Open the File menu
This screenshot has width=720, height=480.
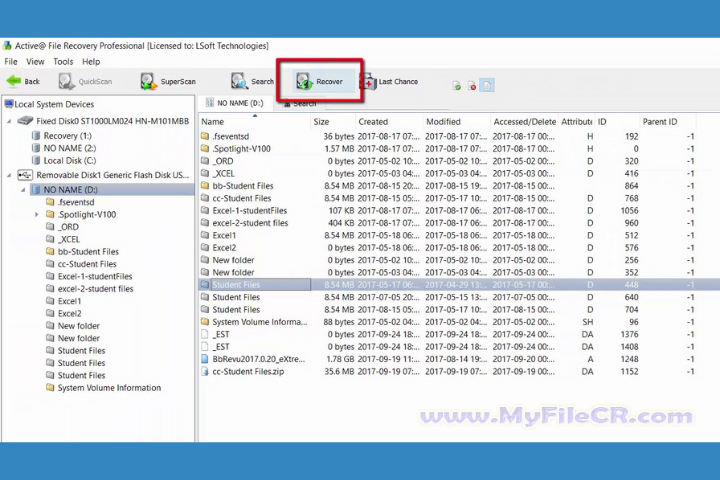(11, 62)
